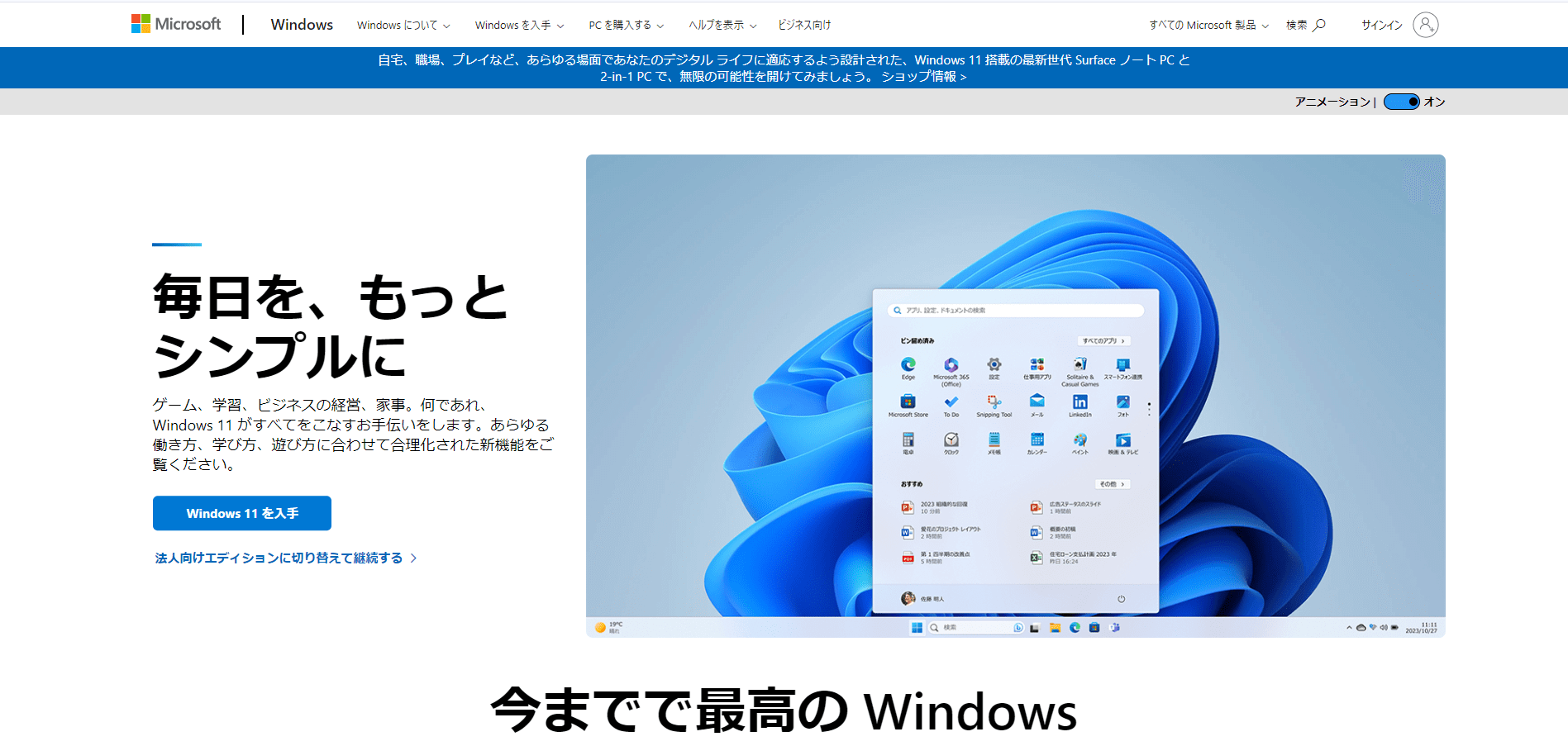Click the File Explorer folder on the hero taskbar
This screenshot has width=1568, height=746.
(1055, 628)
